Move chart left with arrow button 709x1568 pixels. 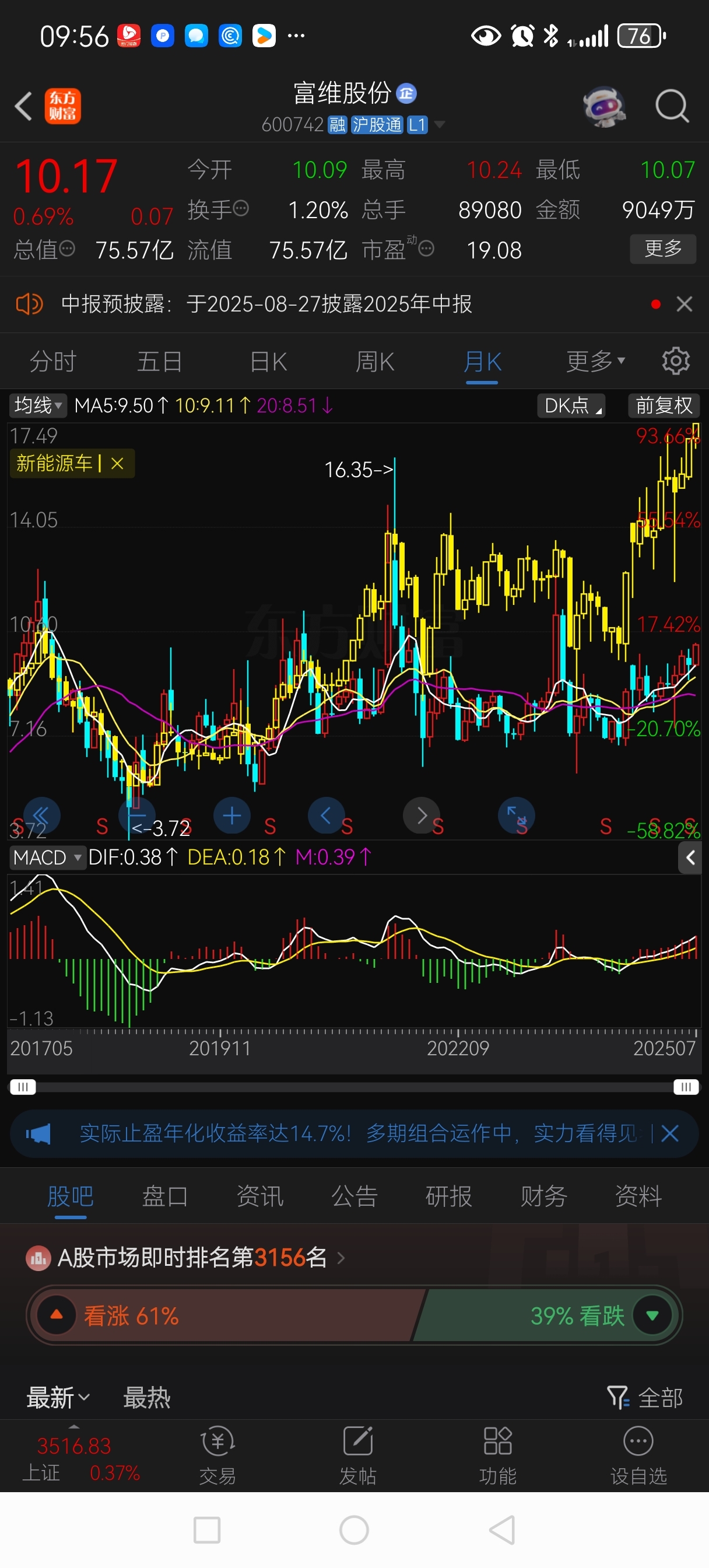[326, 815]
